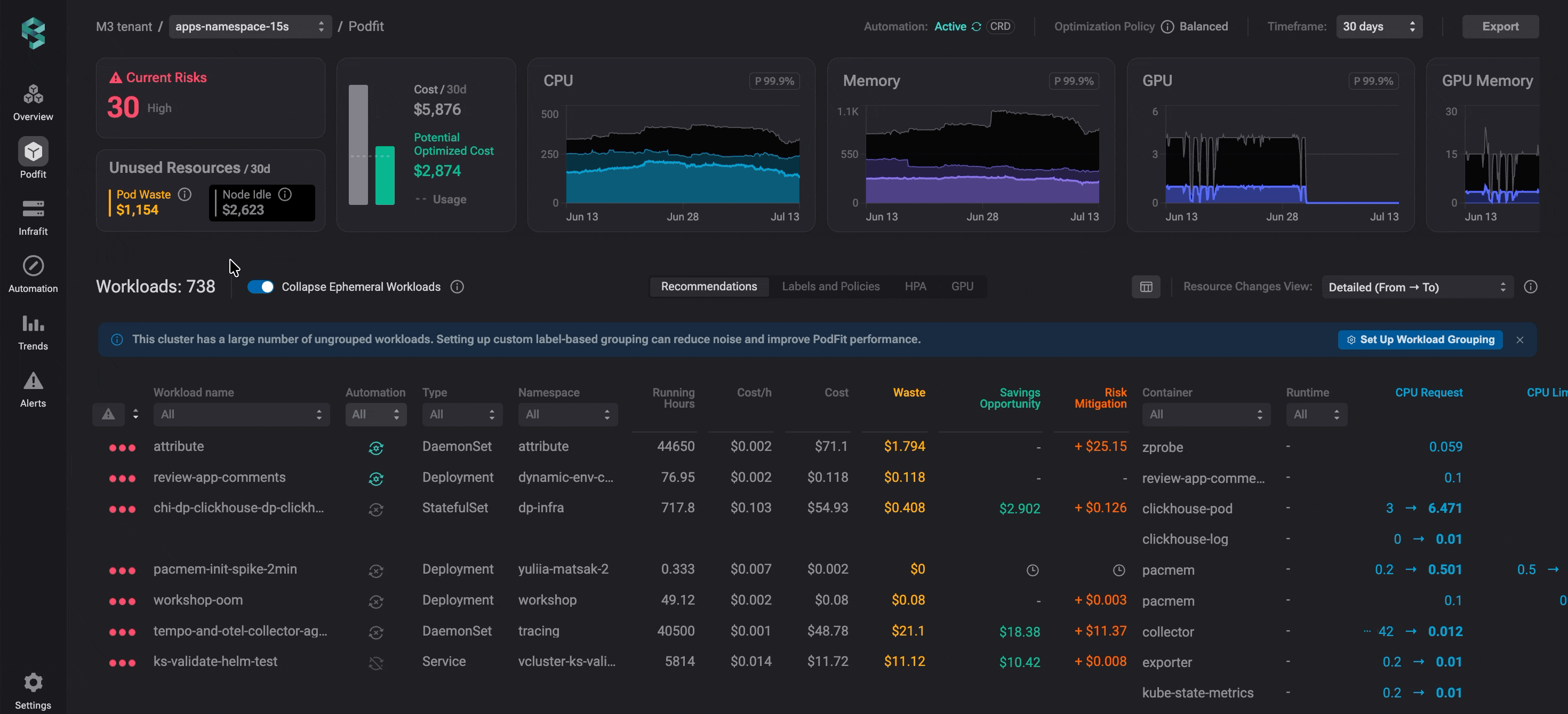1568x714 pixels.
Task: Open the Workload name filter dropdown
Action: pyautogui.click(x=242, y=414)
